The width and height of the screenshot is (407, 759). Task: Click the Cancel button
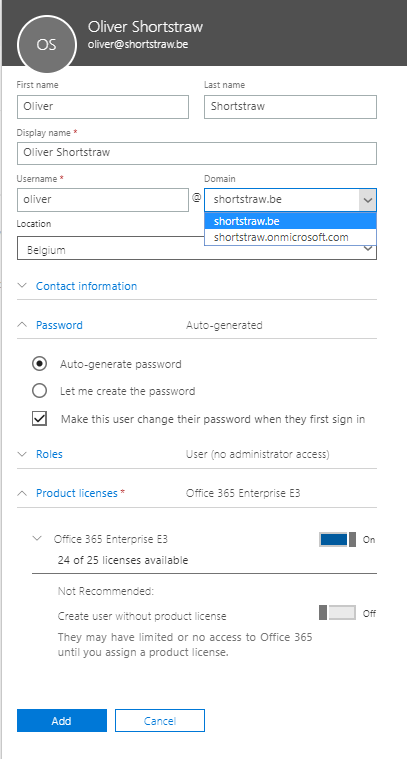160,720
